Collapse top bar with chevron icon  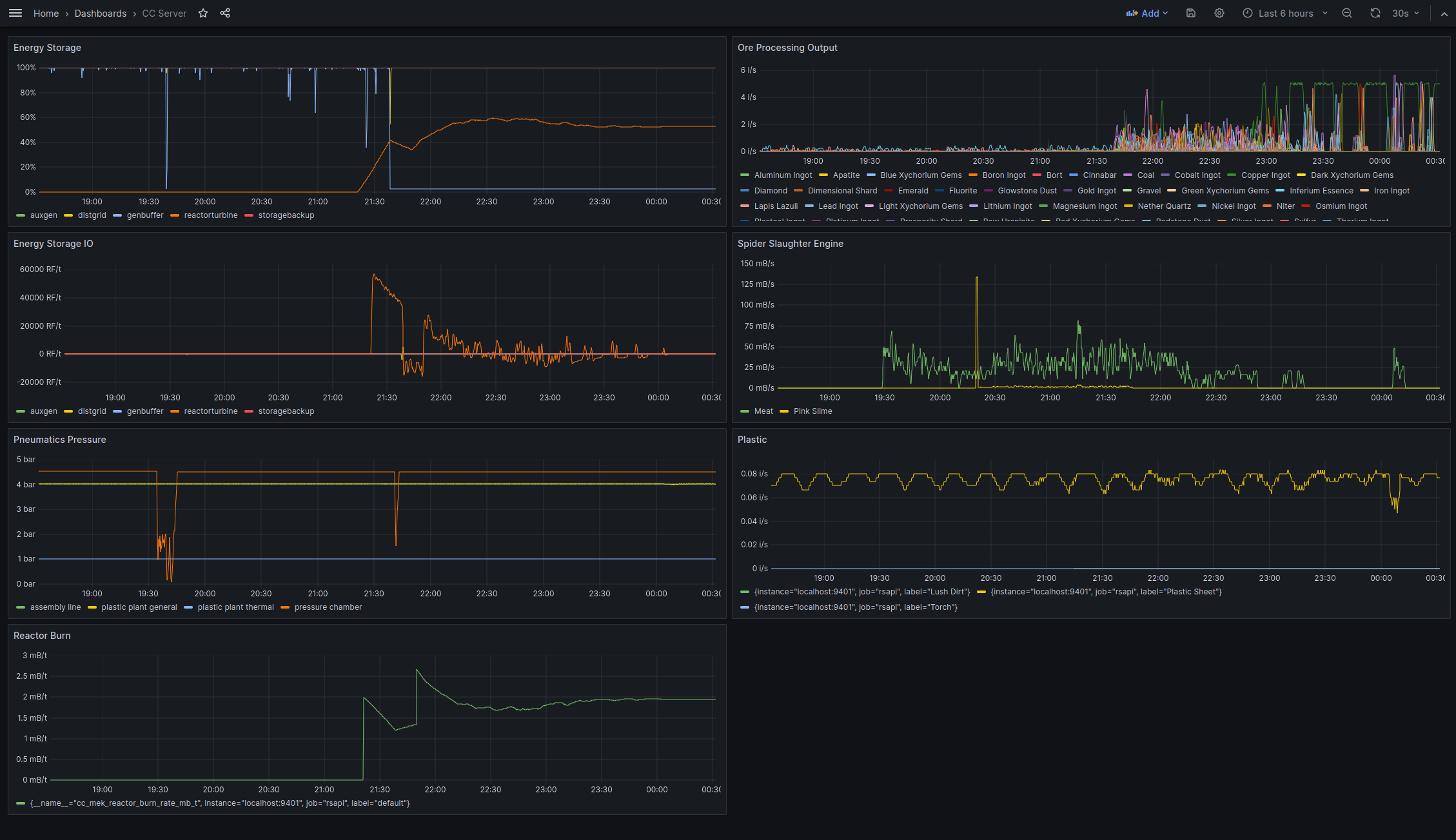coord(1444,14)
